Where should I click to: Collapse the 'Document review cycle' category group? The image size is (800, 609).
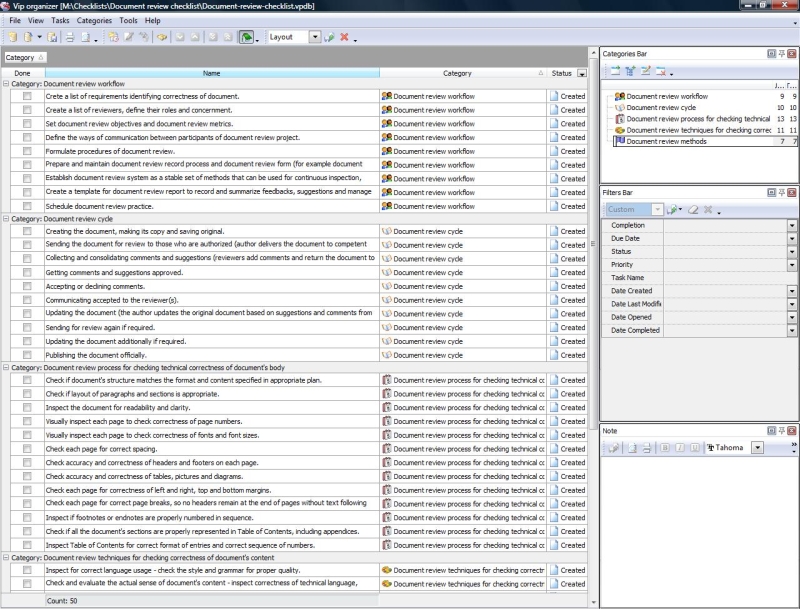[6, 218]
